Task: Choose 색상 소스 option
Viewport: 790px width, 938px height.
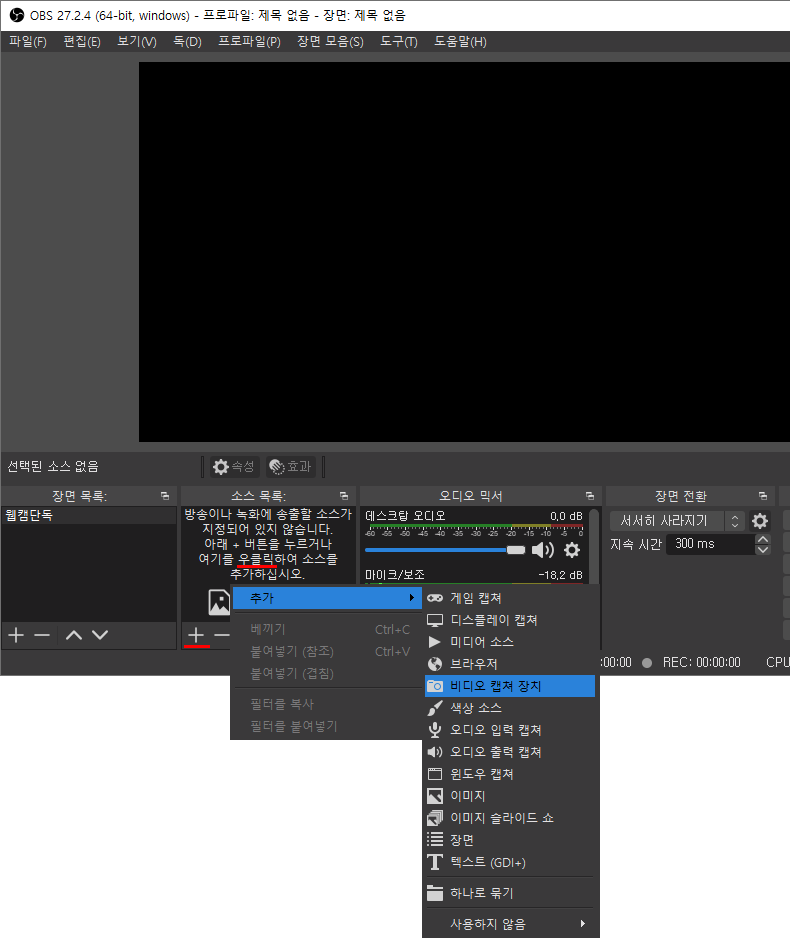Action: point(510,708)
